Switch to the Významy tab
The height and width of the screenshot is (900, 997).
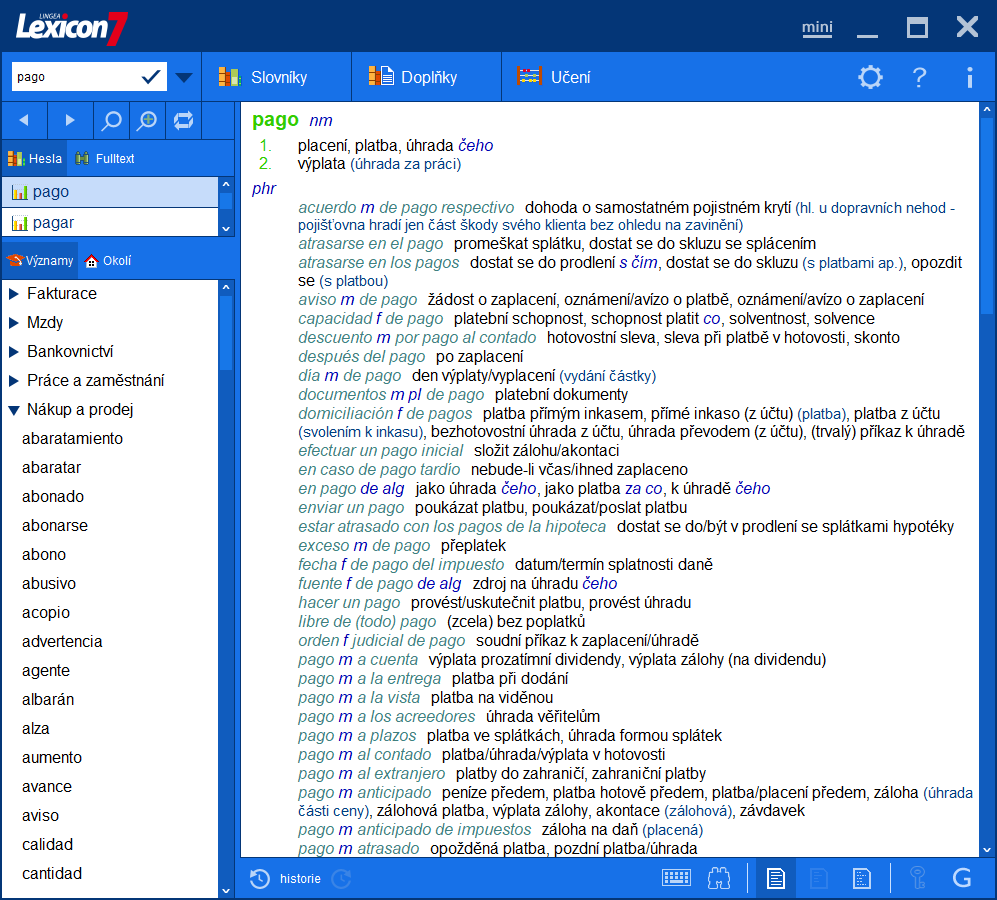pyautogui.click(x=40, y=261)
